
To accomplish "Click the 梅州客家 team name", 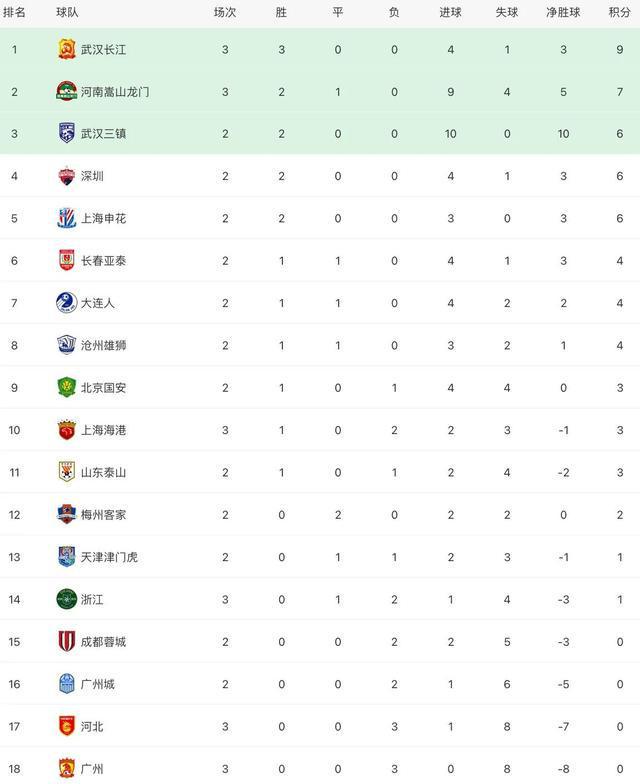I will [104, 514].
